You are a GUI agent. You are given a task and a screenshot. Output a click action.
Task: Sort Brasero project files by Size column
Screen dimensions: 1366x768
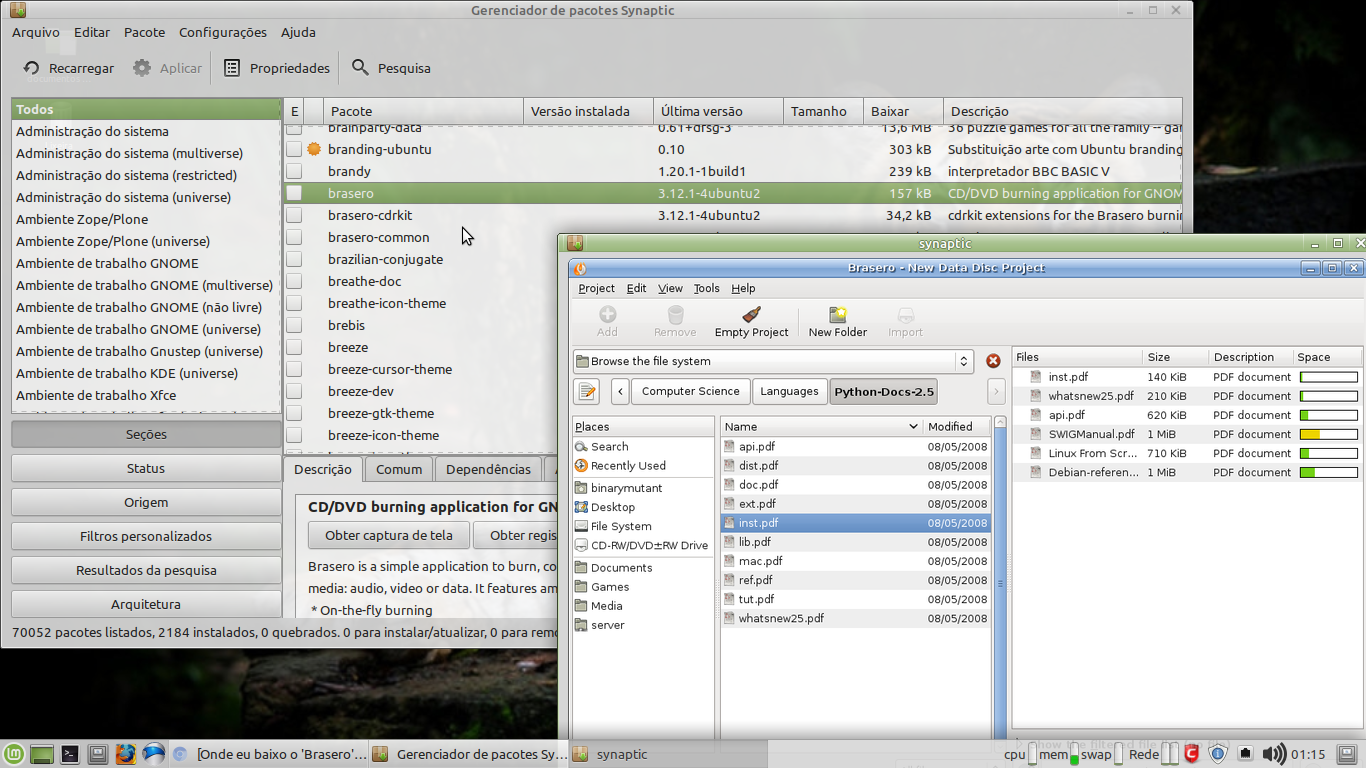click(1174, 357)
